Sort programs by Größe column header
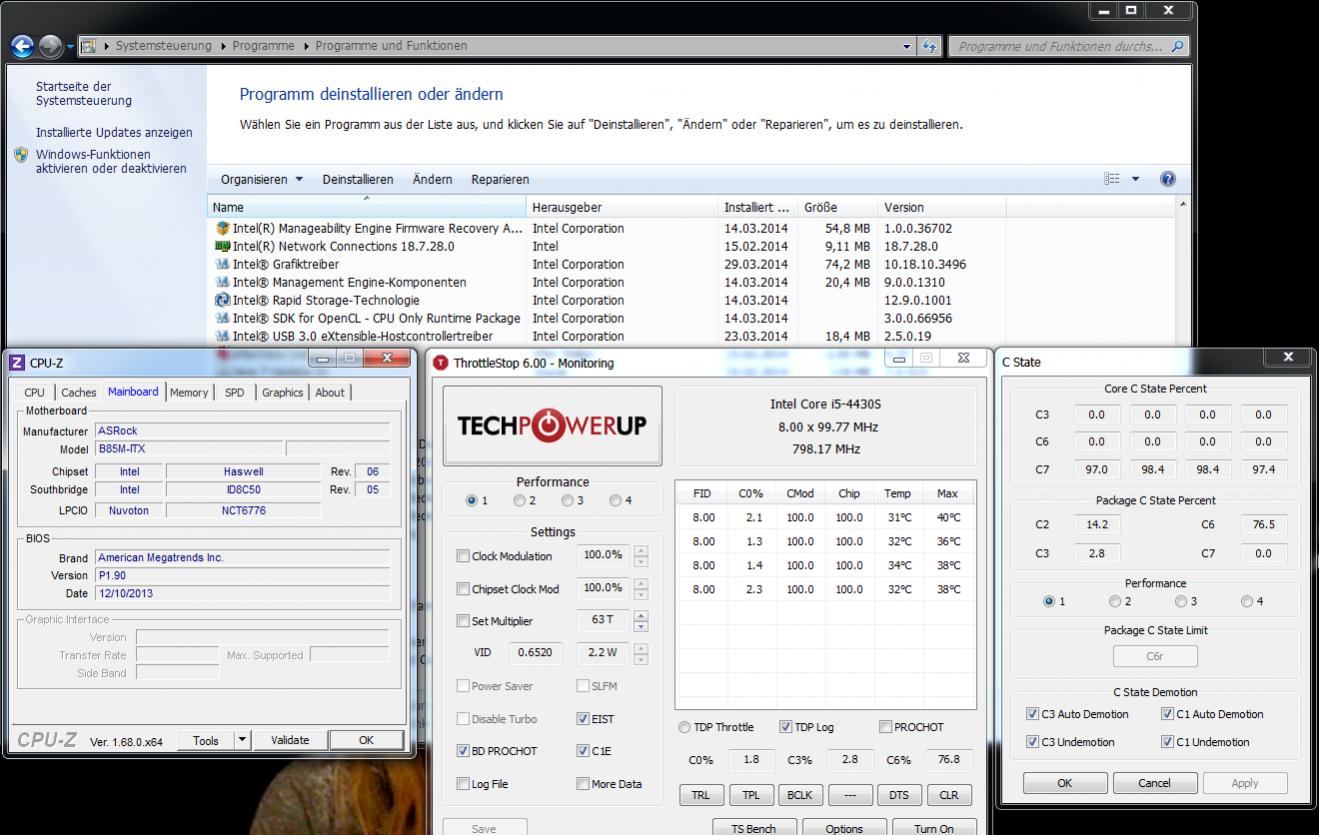 [x=838, y=207]
